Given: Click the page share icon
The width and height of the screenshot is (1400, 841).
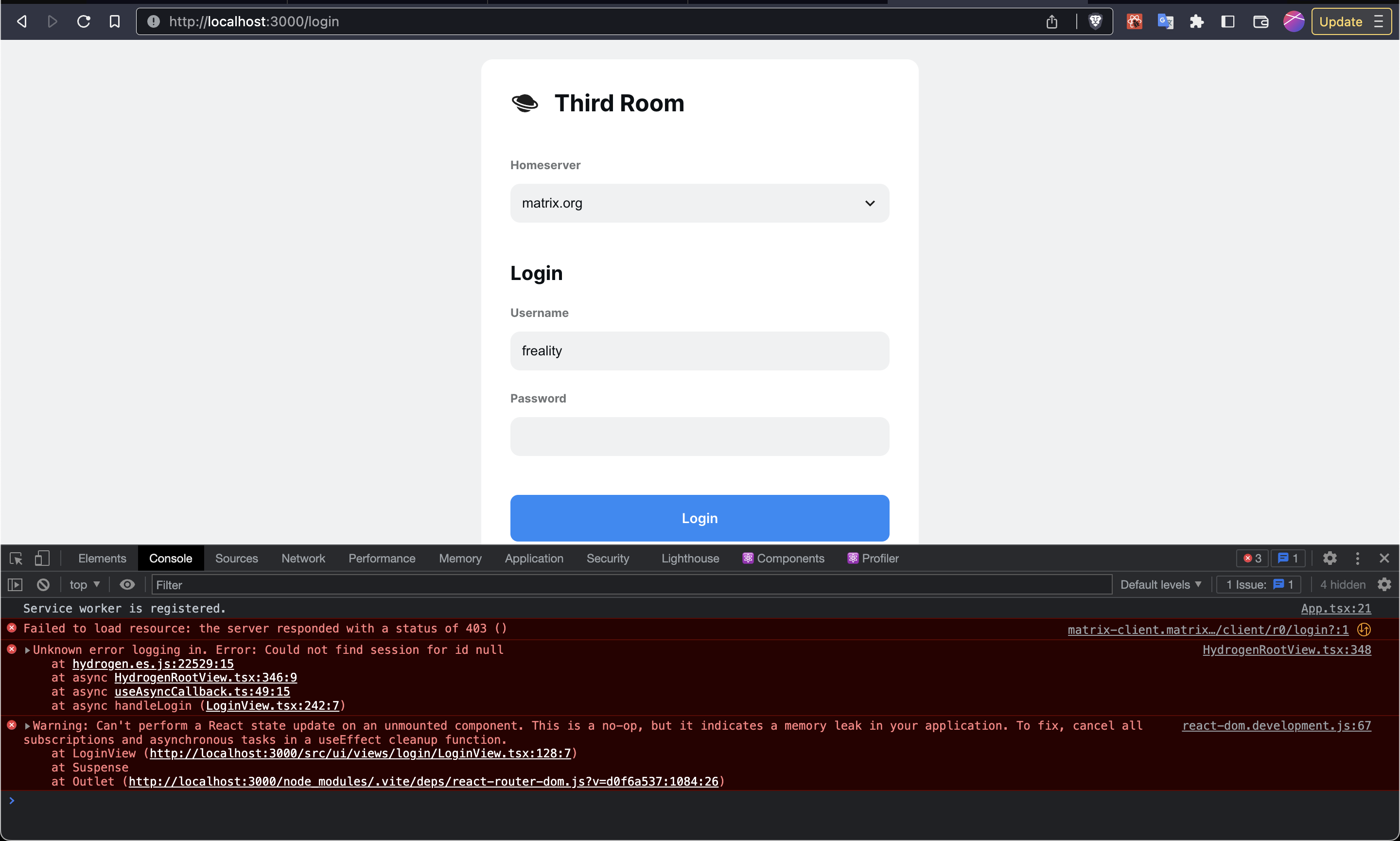Looking at the screenshot, I should pos(1051,21).
